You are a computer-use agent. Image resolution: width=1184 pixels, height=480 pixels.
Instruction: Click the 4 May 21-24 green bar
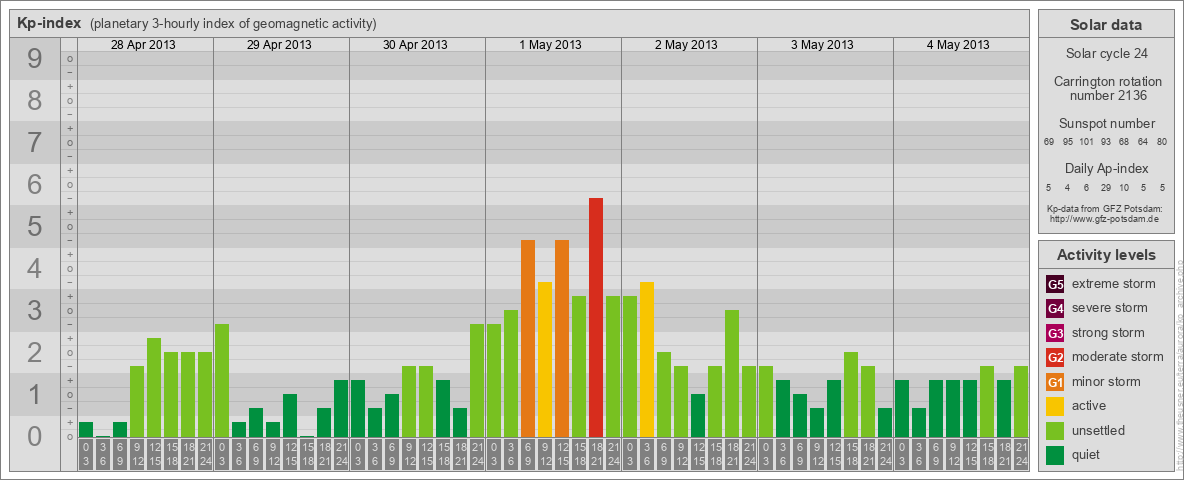coord(1021,402)
